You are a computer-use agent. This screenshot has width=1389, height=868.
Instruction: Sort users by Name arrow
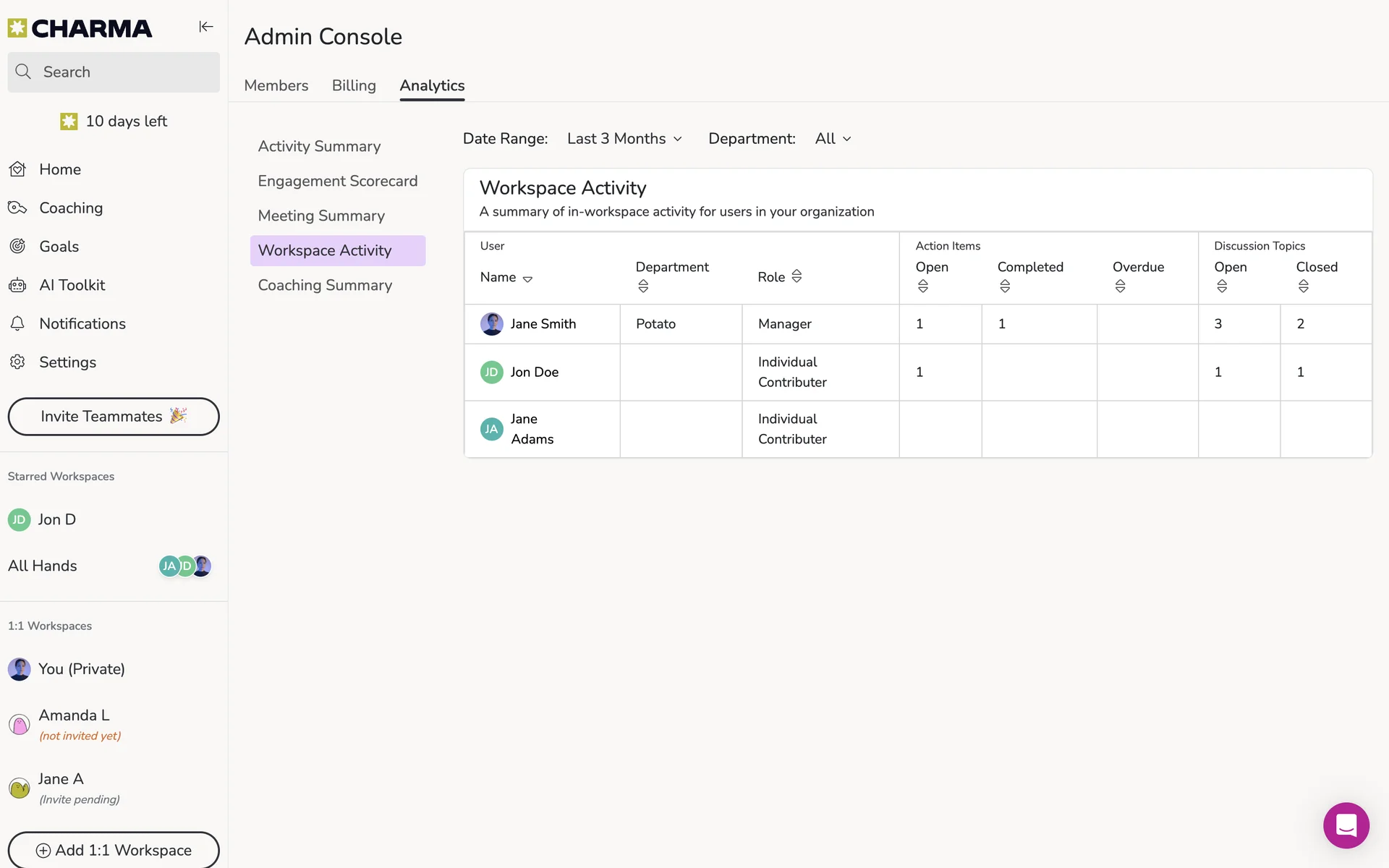click(x=527, y=278)
